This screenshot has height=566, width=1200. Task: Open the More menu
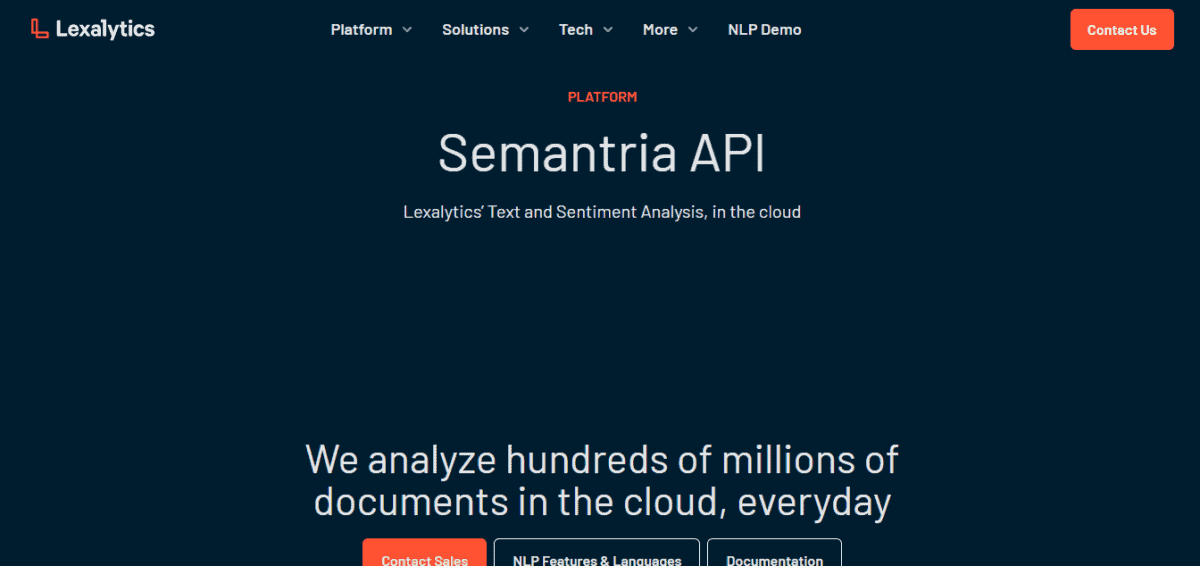[x=660, y=30]
